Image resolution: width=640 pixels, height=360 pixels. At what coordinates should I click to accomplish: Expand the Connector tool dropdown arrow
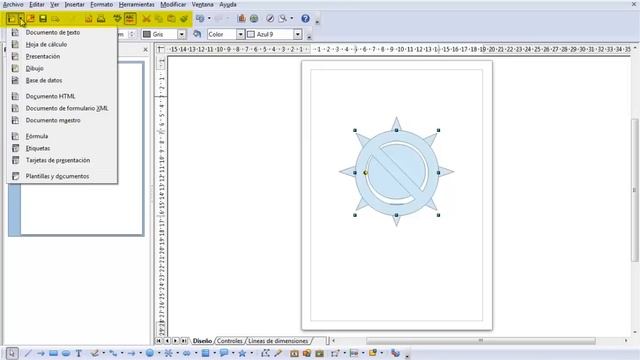click(122, 353)
